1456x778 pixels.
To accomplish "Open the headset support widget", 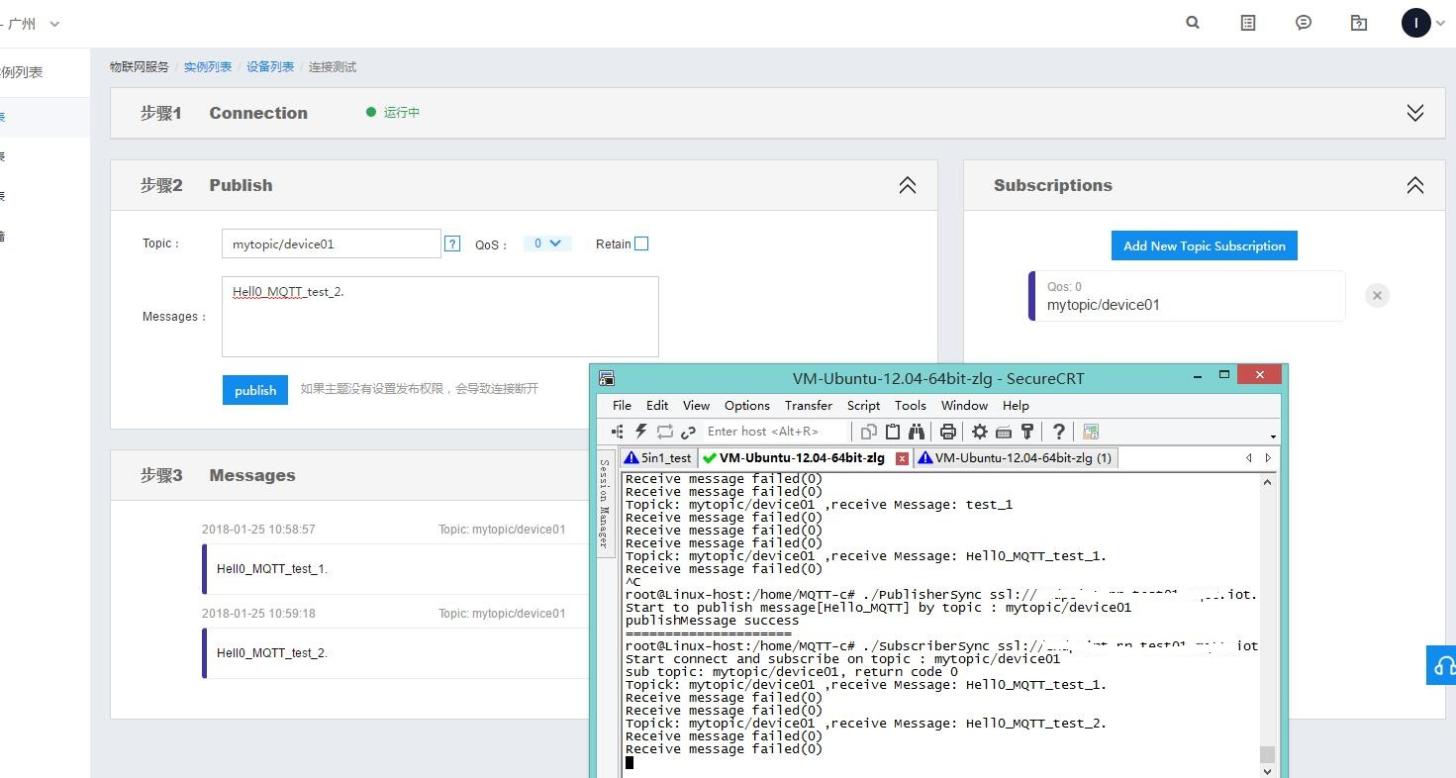I will coord(1441,665).
